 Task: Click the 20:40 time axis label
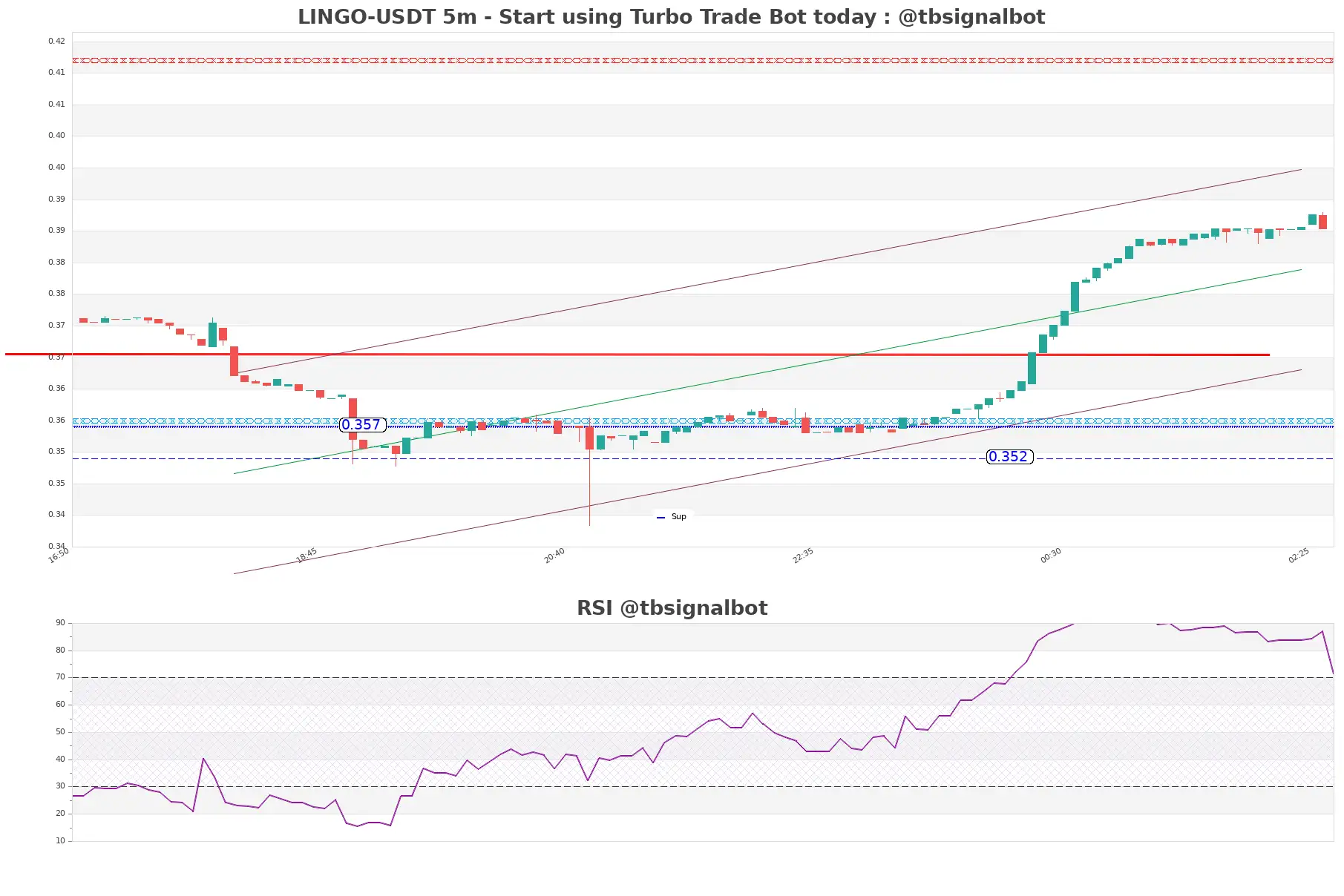(554, 556)
